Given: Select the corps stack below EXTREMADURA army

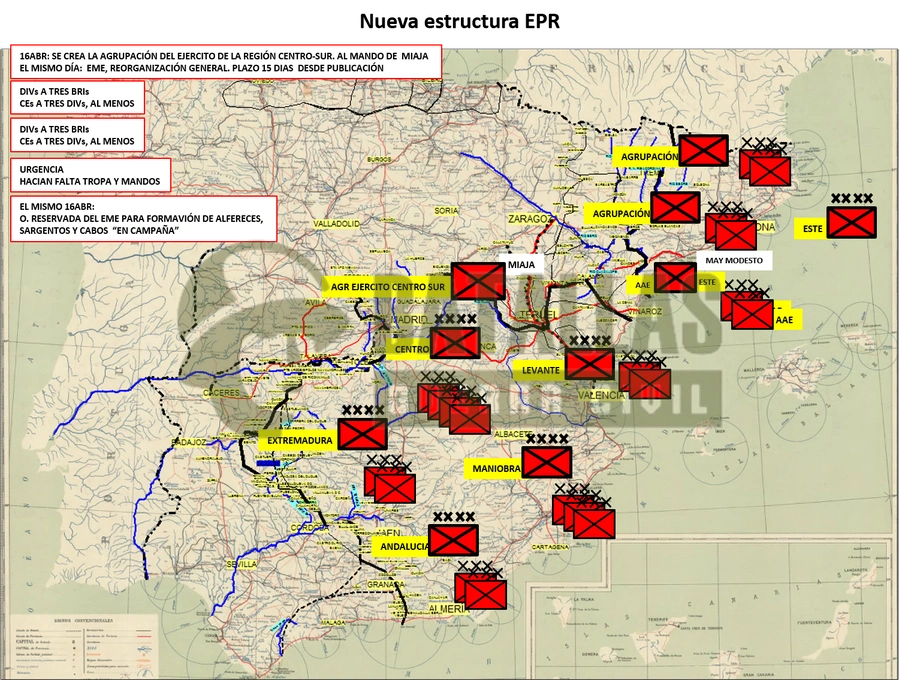Looking at the screenshot, I should [x=390, y=480].
